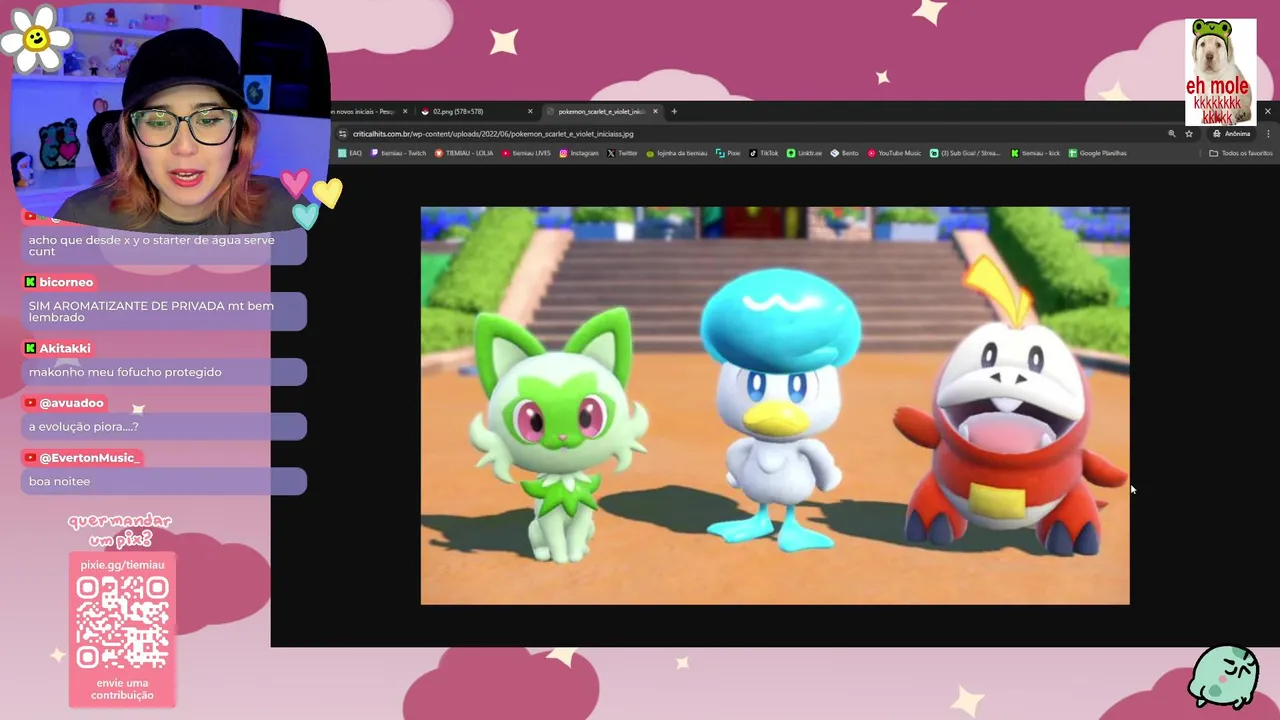Click the zoom magnifier icon in address bar
Image resolution: width=1280 pixels, height=720 pixels.
[1172, 133]
